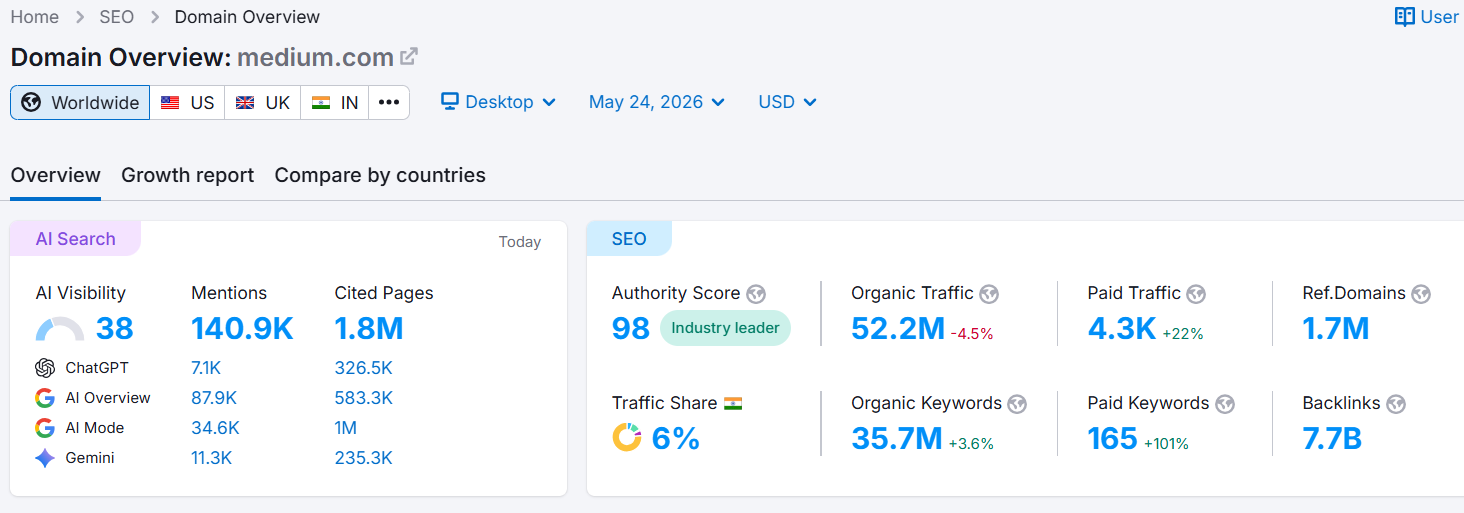Go to SEO breadcrumb
This screenshot has width=1464, height=513.
coord(117,17)
